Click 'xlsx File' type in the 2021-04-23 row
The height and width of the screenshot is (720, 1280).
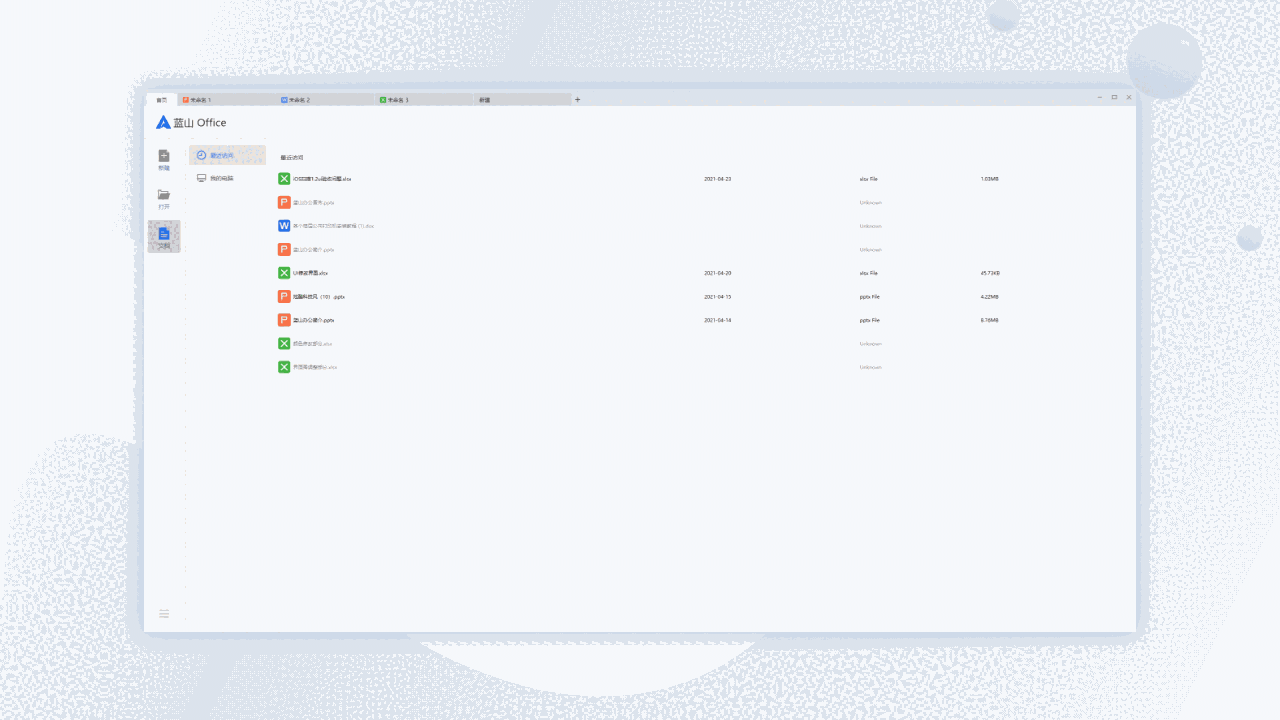click(869, 179)
